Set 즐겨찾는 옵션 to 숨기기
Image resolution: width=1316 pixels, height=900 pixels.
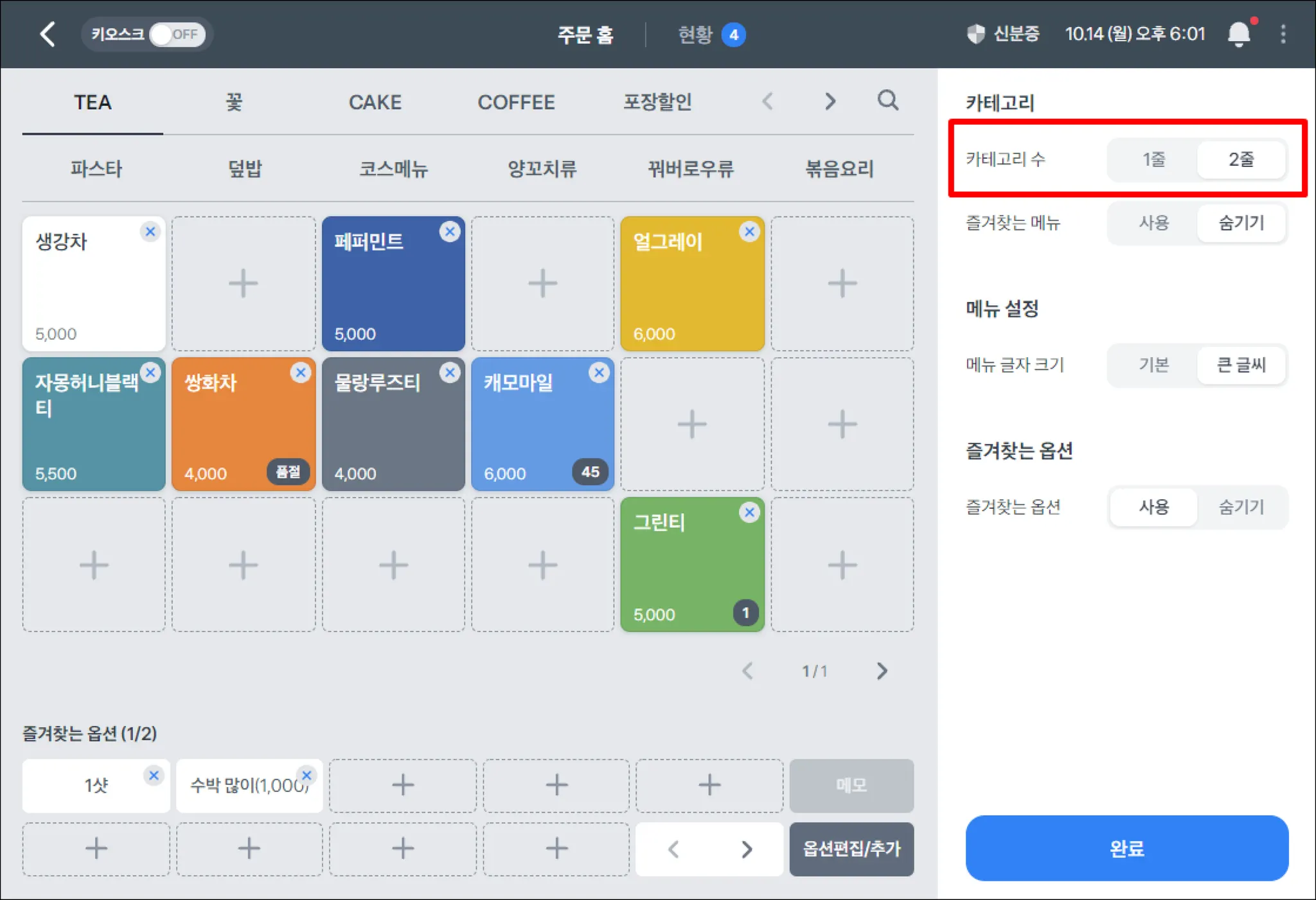coord(1241,507)
